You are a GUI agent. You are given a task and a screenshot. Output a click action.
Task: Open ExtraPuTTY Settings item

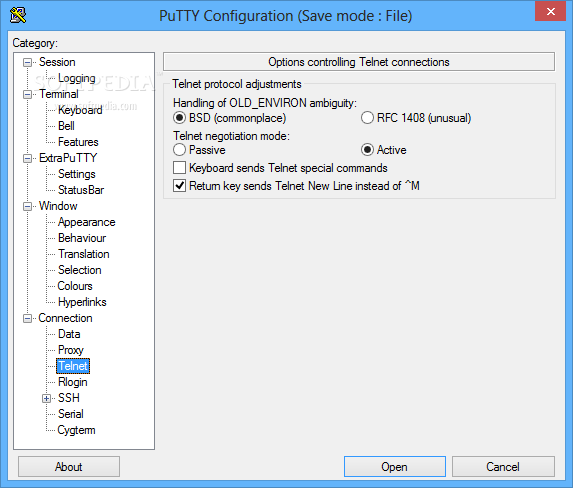pos(77,174)
